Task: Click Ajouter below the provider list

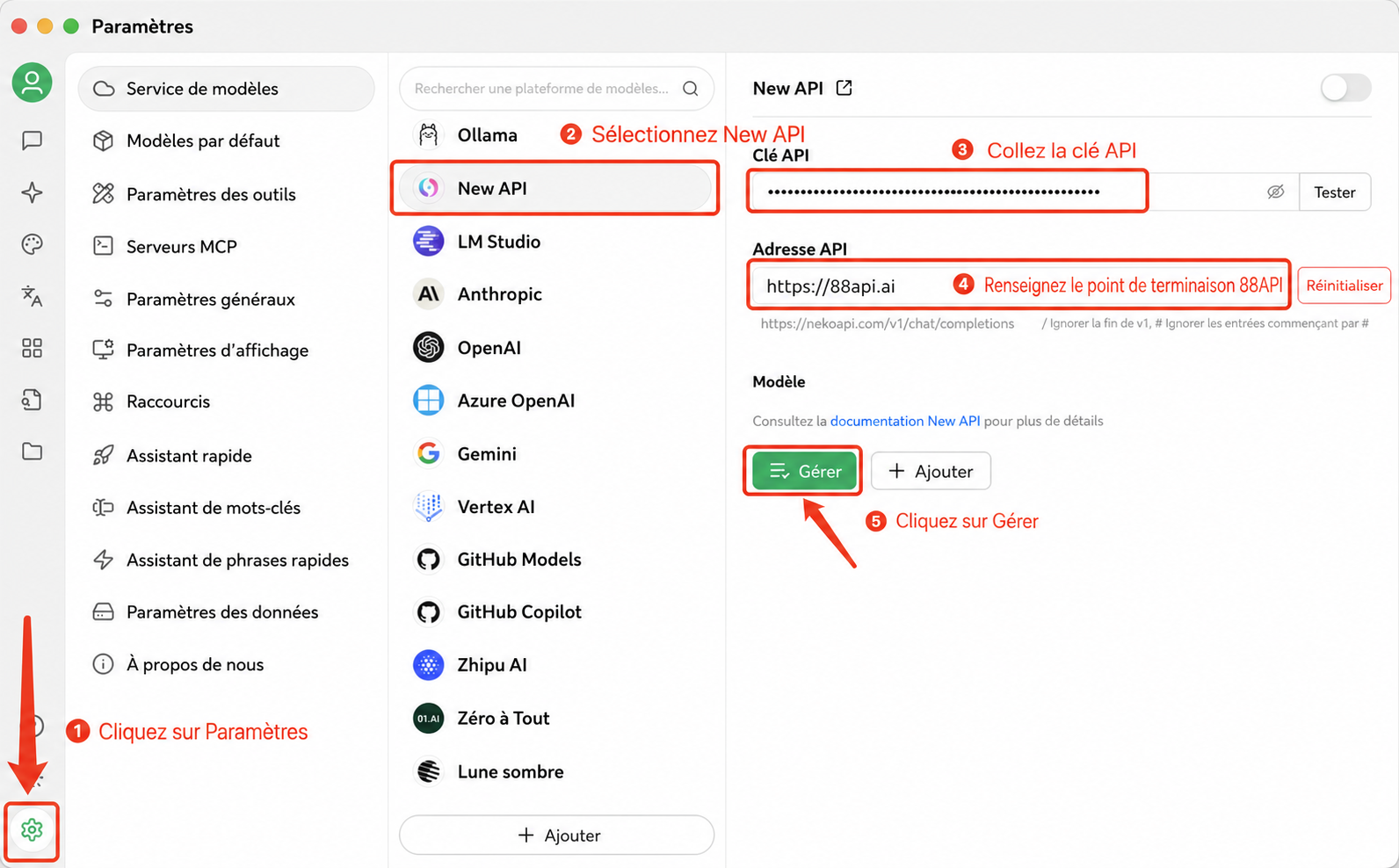Action: point(556,835)
